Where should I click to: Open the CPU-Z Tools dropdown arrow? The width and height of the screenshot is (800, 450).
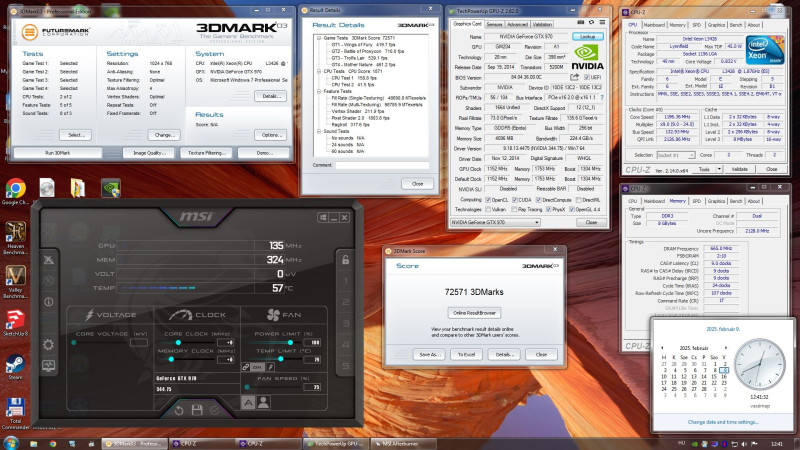tap(719, 169)
